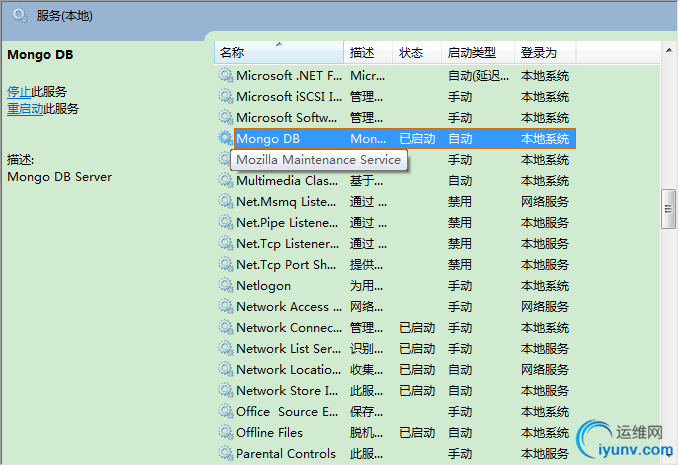Screen dimensions: 679x466
Task: Click 已启动 status in Mongo DB row
Action: pyautogui.click(x=417, y=139)
